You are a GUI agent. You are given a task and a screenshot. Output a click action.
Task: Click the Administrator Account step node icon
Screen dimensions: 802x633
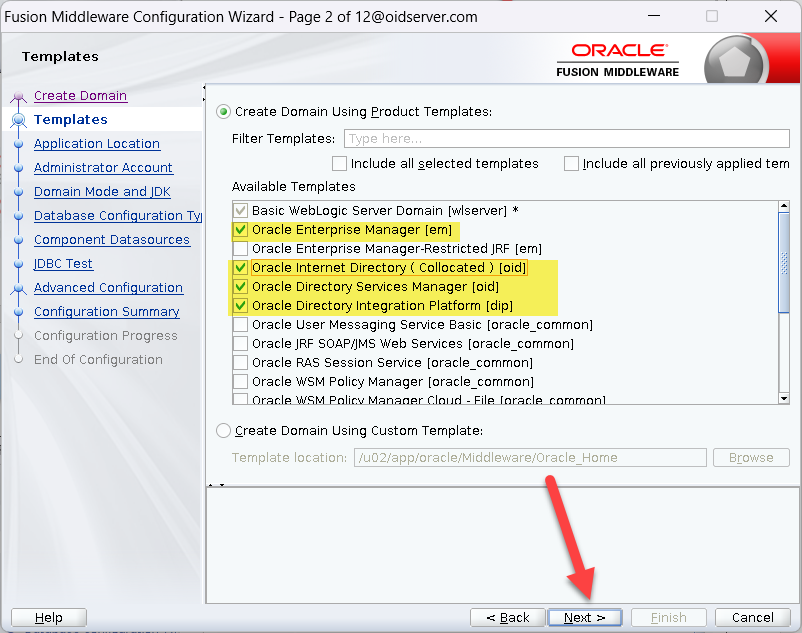(x=18, y=168)
